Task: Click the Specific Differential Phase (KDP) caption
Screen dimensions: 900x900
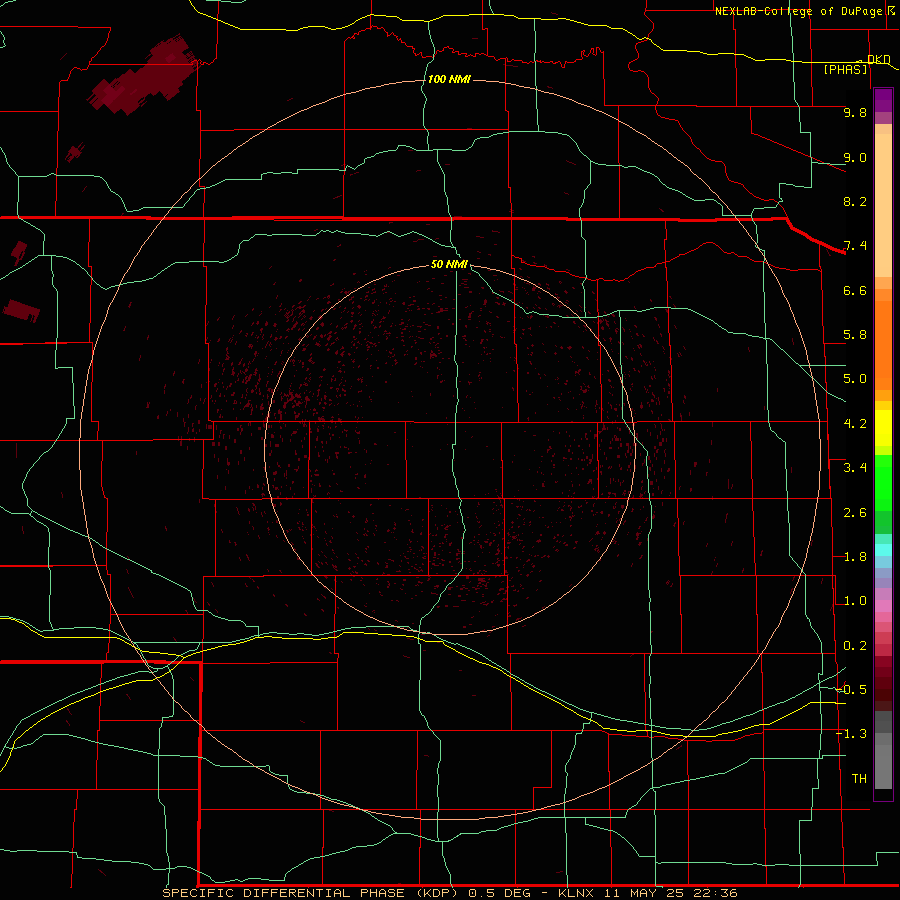Action: (x=312, y=893)
